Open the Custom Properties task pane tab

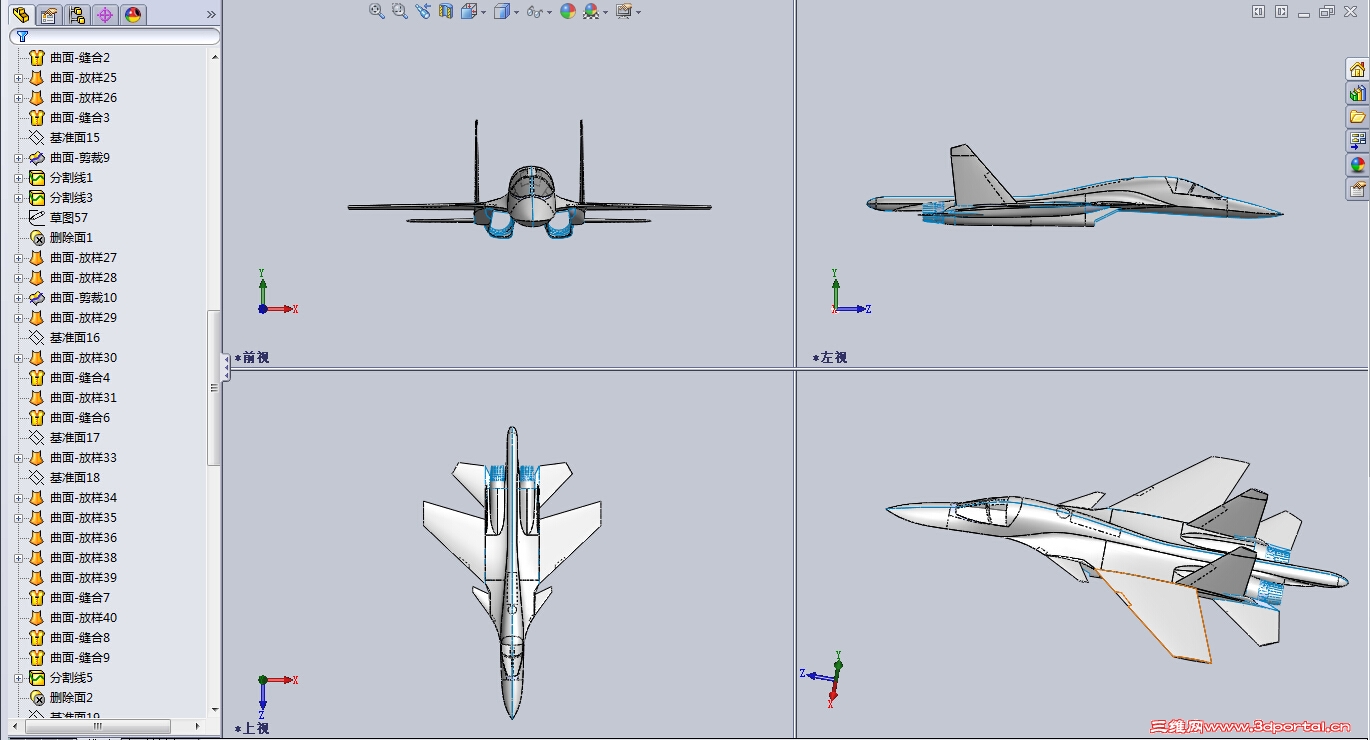click(1357, 189)
